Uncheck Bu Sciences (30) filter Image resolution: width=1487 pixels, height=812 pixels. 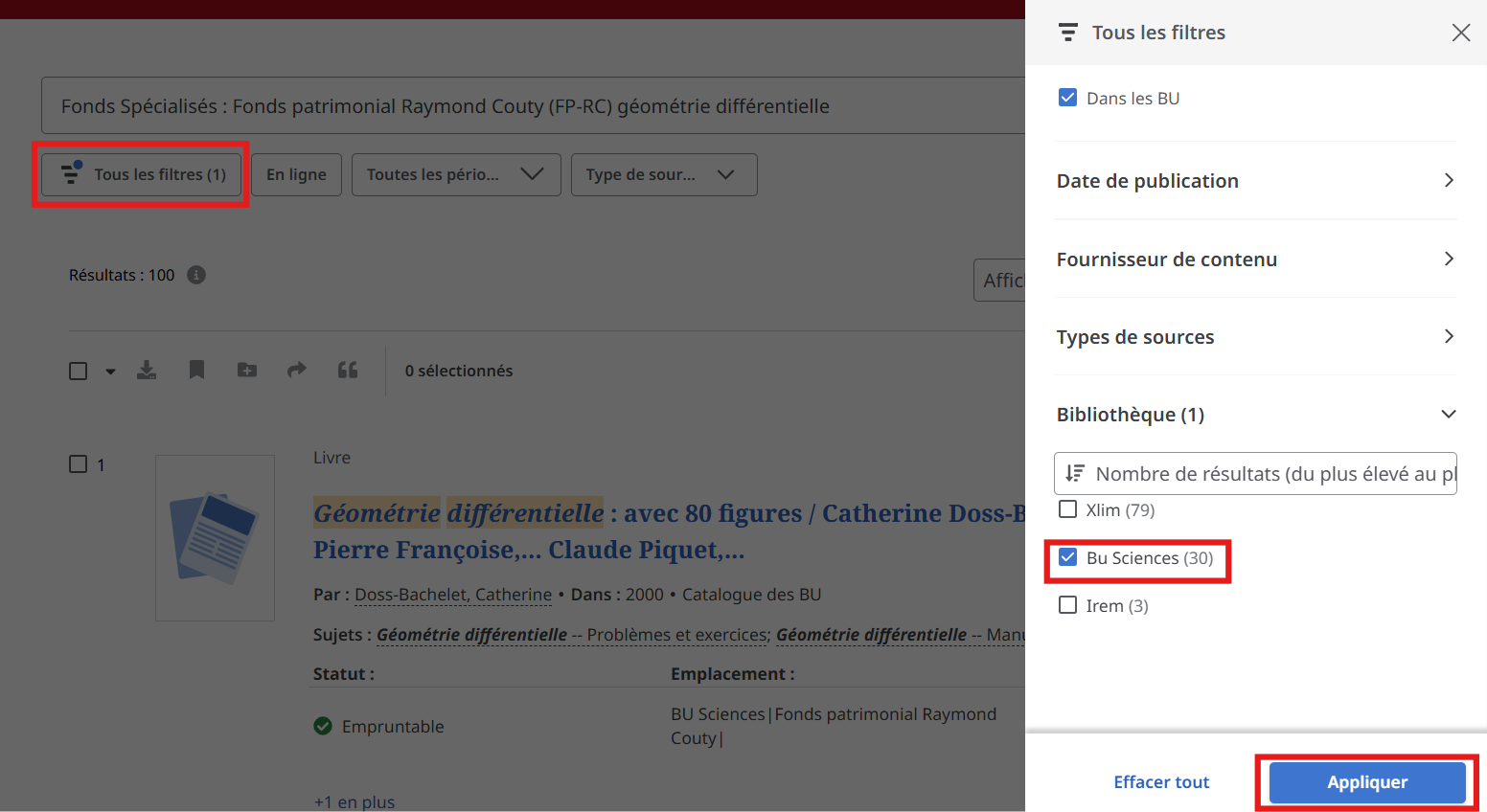tap(1067, 557)
